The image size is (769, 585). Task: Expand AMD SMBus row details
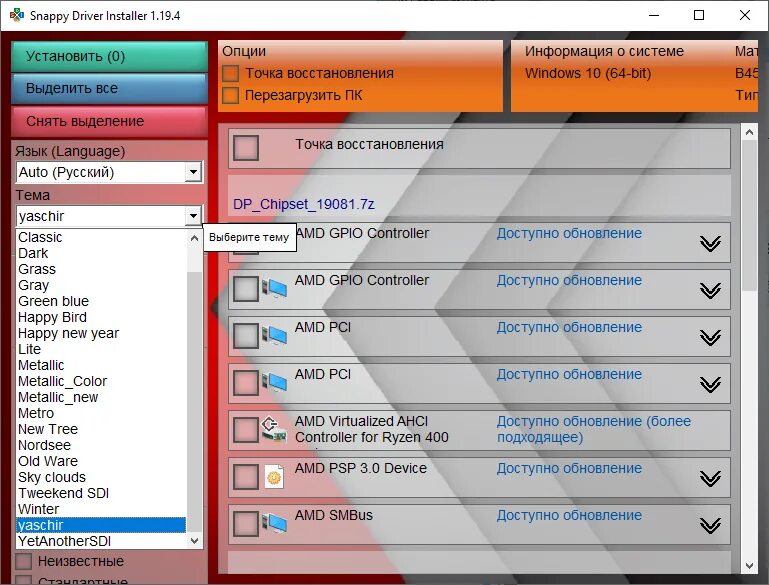710,525
